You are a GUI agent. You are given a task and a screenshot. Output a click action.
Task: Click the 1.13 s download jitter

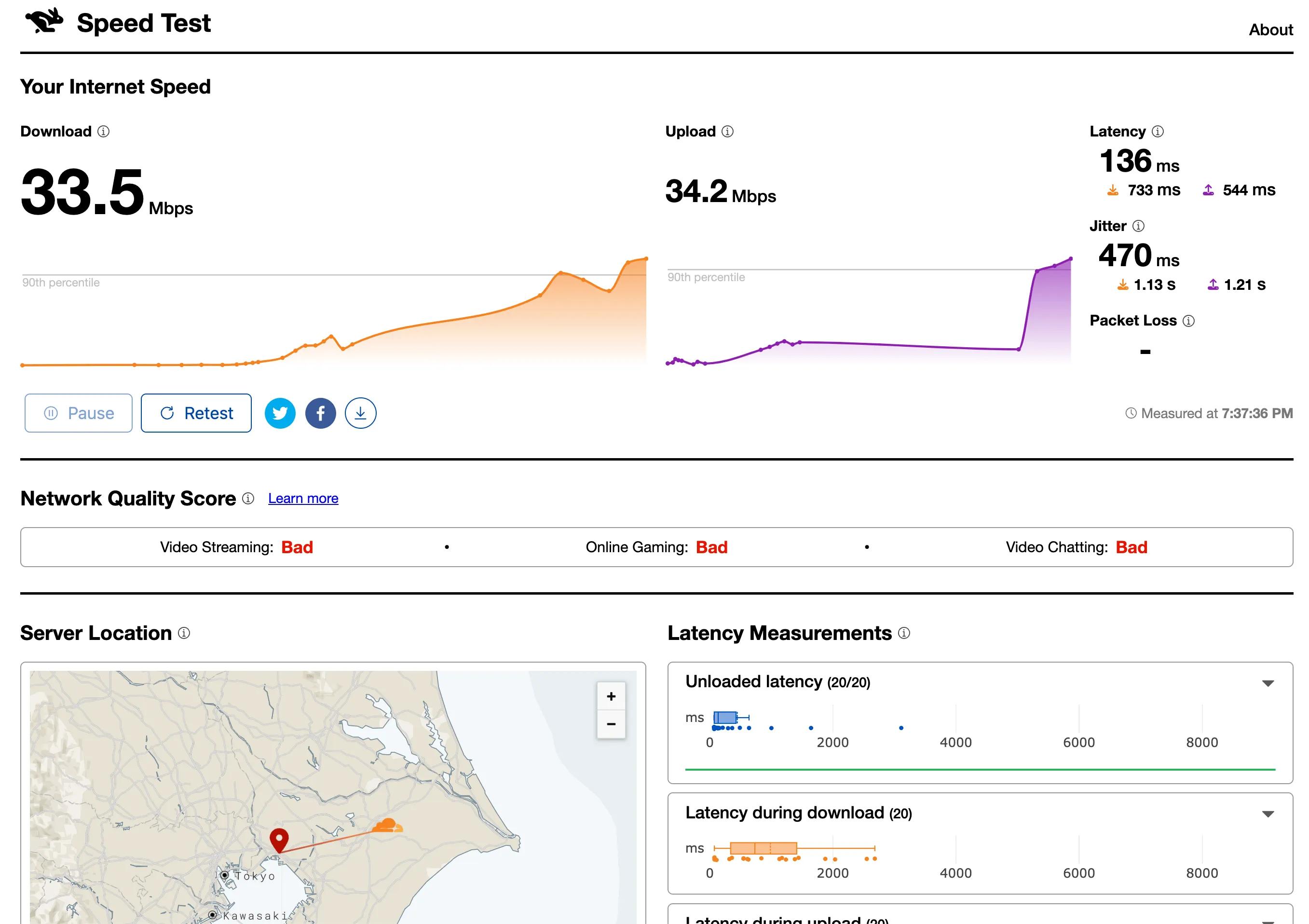[x=1155, y=285]
